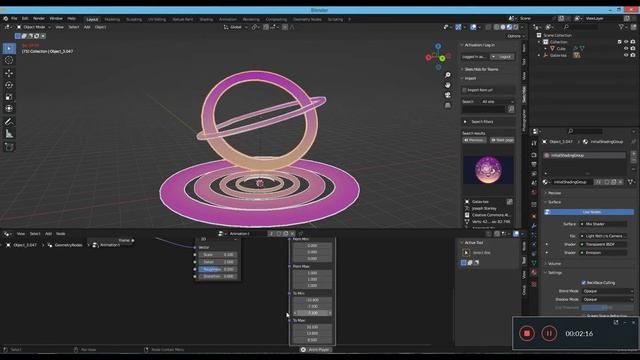Image resolution: width=640 pixels, height=360 pixels.
Task: Toggle Use Nodes for the material
Action: point(589,212)
